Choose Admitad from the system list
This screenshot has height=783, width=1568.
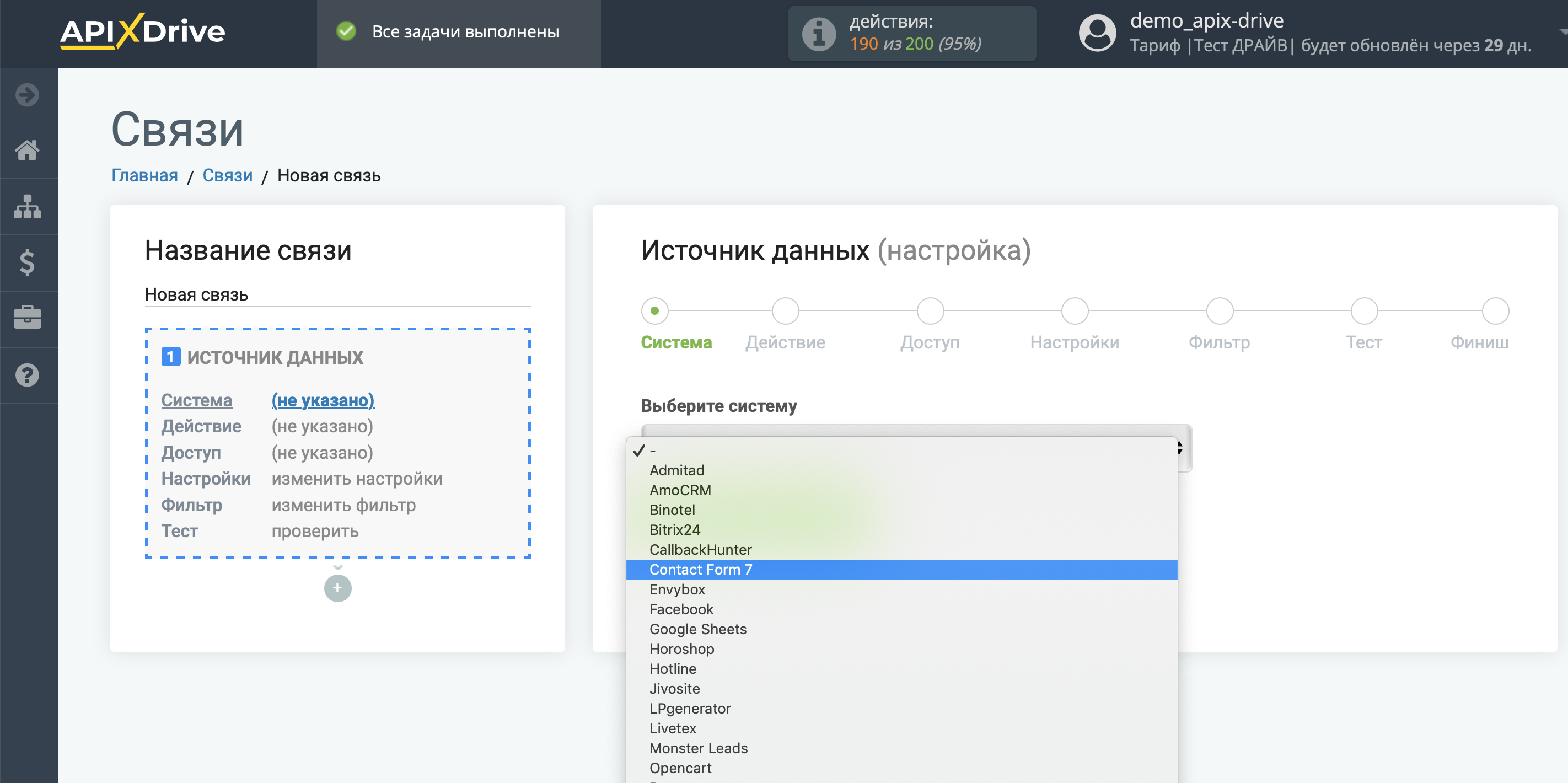coord(901,470)
